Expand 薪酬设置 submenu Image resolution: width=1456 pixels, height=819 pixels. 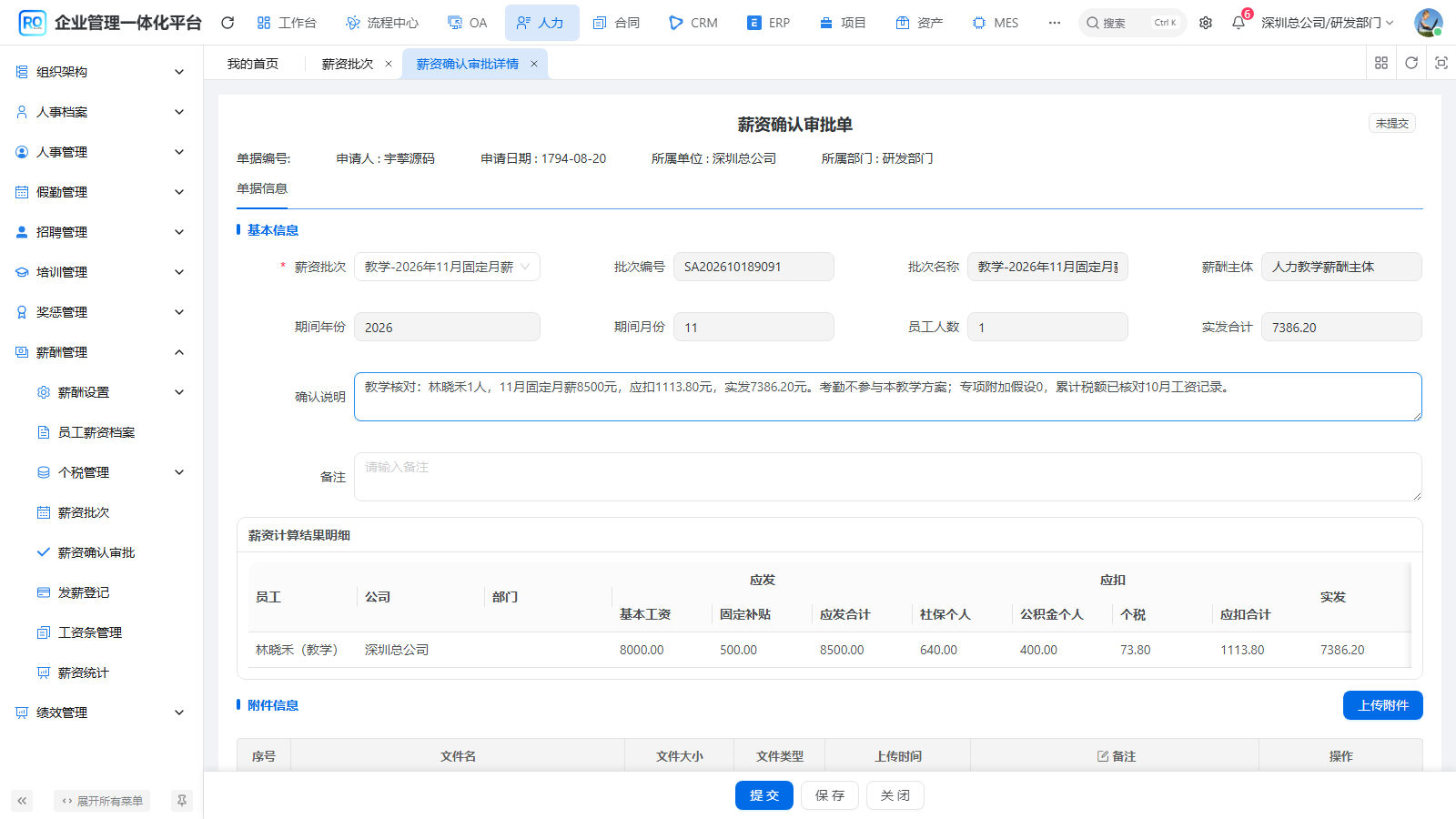pyautogui.click(x=101, y=392)
